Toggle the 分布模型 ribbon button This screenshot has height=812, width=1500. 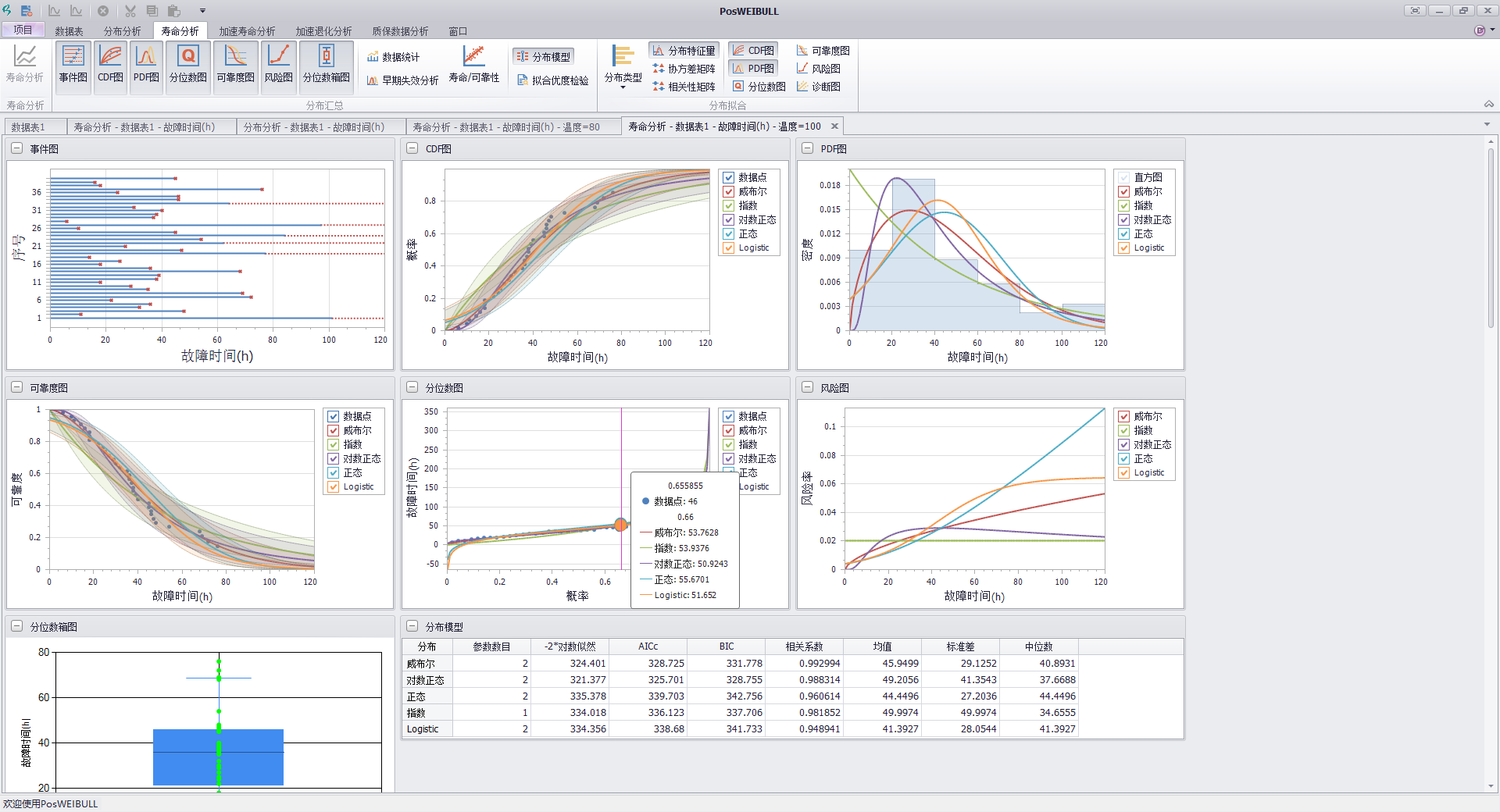point(544,57)
